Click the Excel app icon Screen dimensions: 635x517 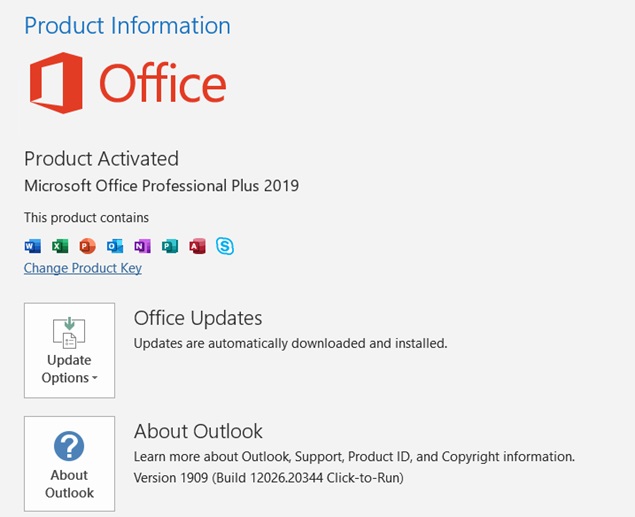click(x=60, y=245)
